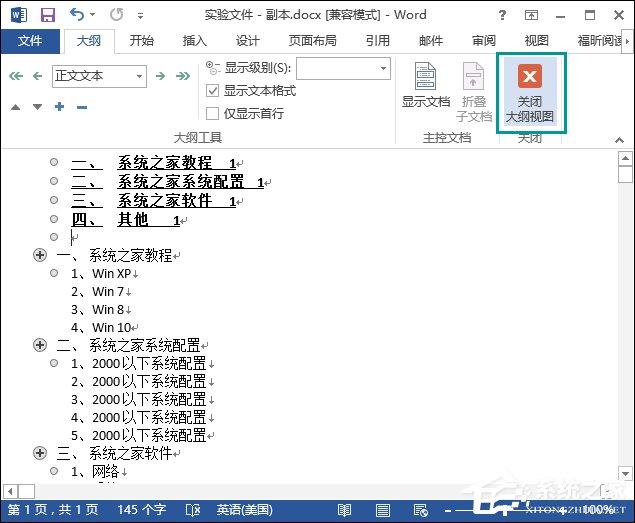Expand heading 三、系统之家软件 plus symbol
The width and height of the screenshot is (635, 523).
coord(40,453)
